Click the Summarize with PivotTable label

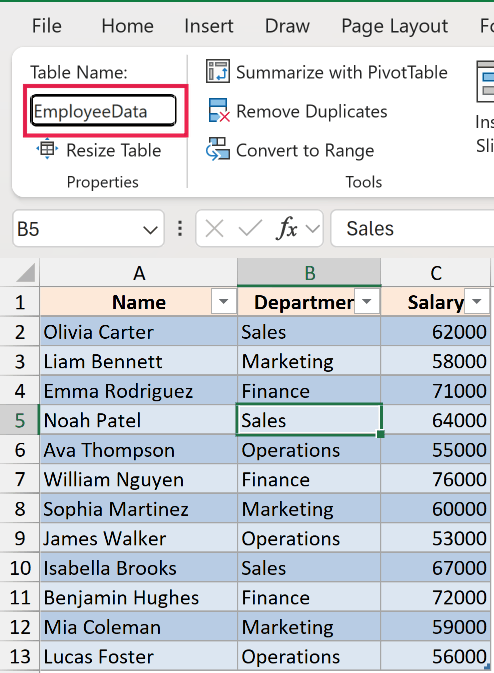[x=342, y=72]
